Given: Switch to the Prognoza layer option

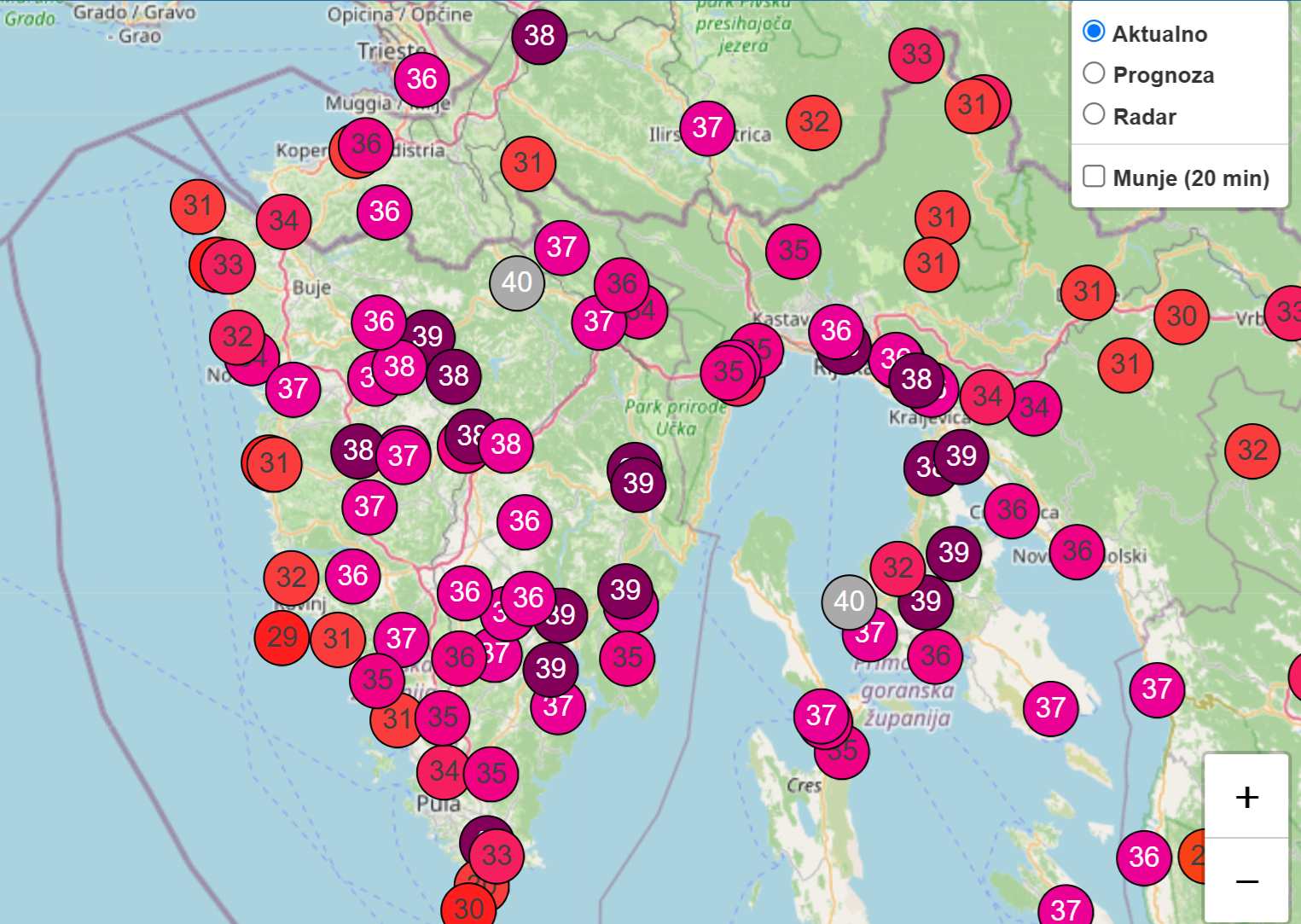Looking at the screenshot, I should coord(1094,73).
